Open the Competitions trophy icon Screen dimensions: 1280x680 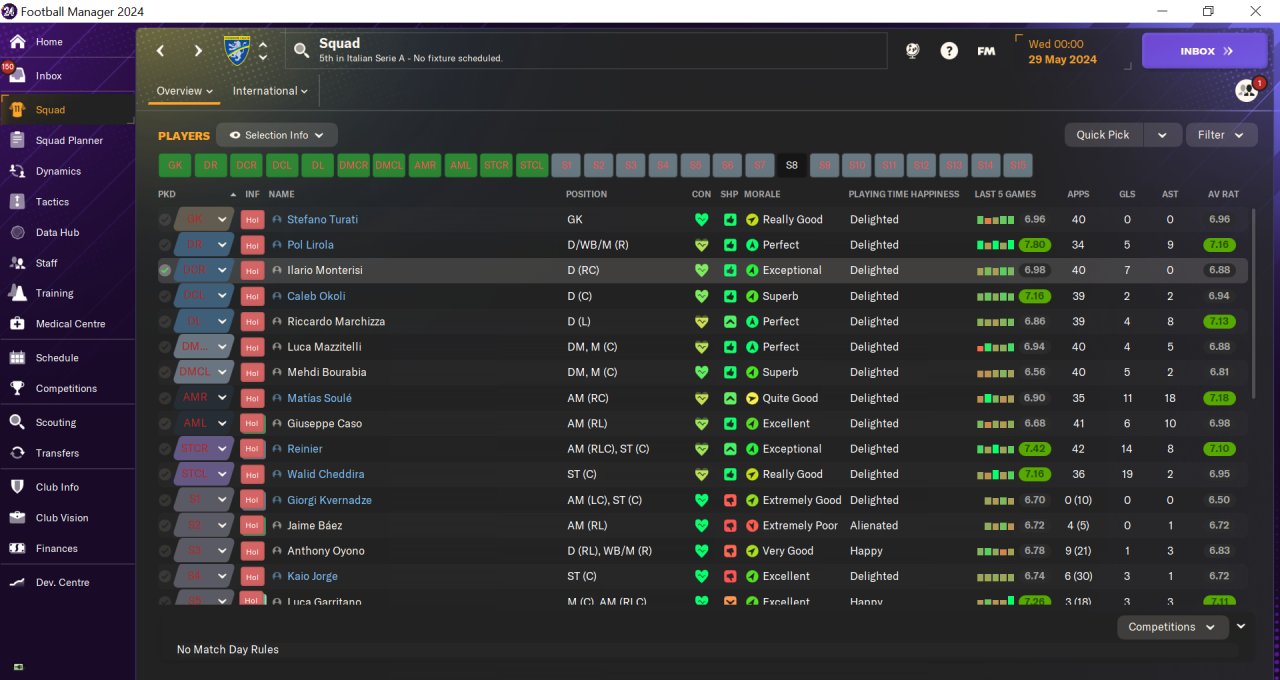17,388
